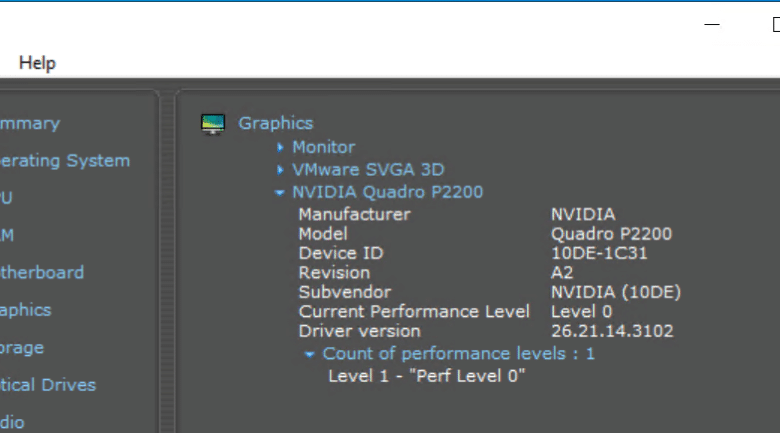Click the Manufacturer label
The width and height of the screenshot is (780, 433).
355,215
